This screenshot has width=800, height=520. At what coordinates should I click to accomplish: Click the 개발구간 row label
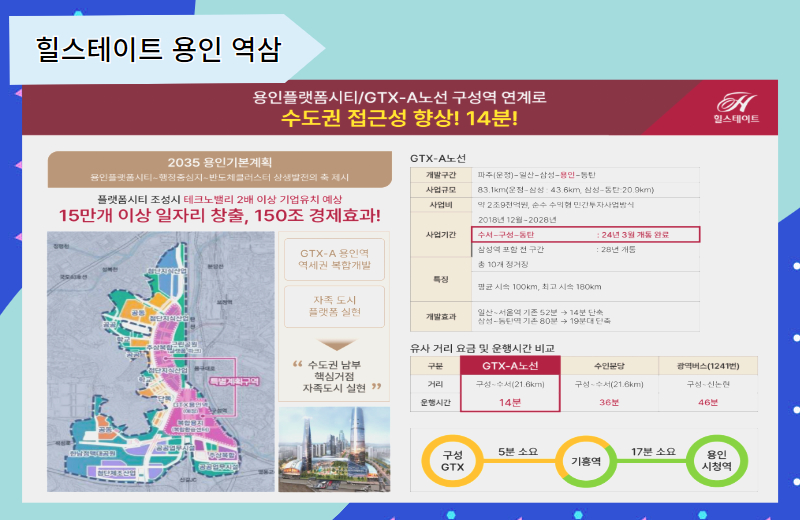tap(441, 175)
